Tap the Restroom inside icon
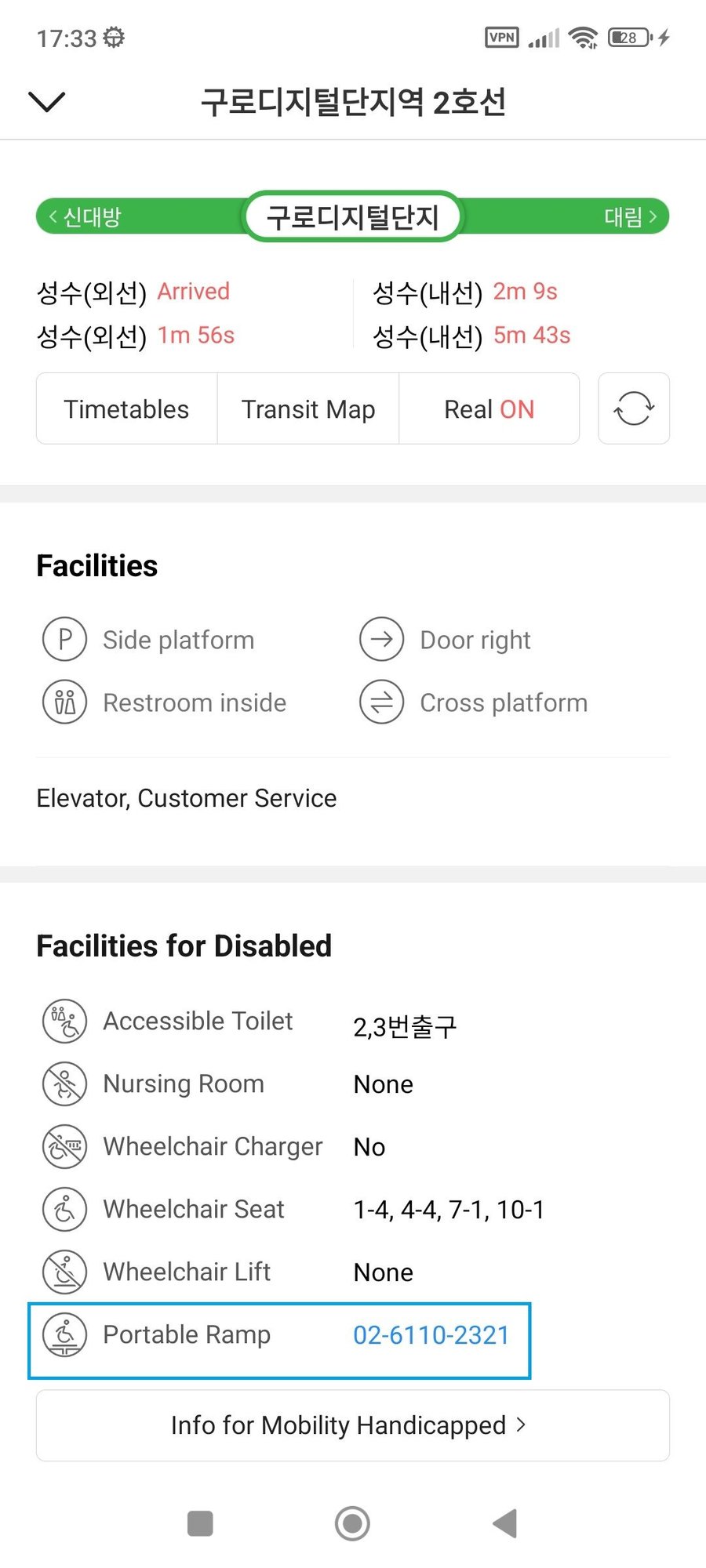This screenshot has width=706, height=1568. (65, 702)
